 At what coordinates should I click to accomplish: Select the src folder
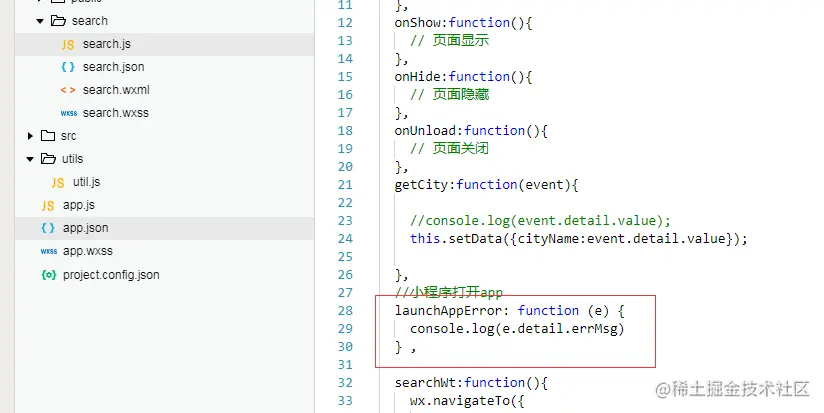coord(68,136)
